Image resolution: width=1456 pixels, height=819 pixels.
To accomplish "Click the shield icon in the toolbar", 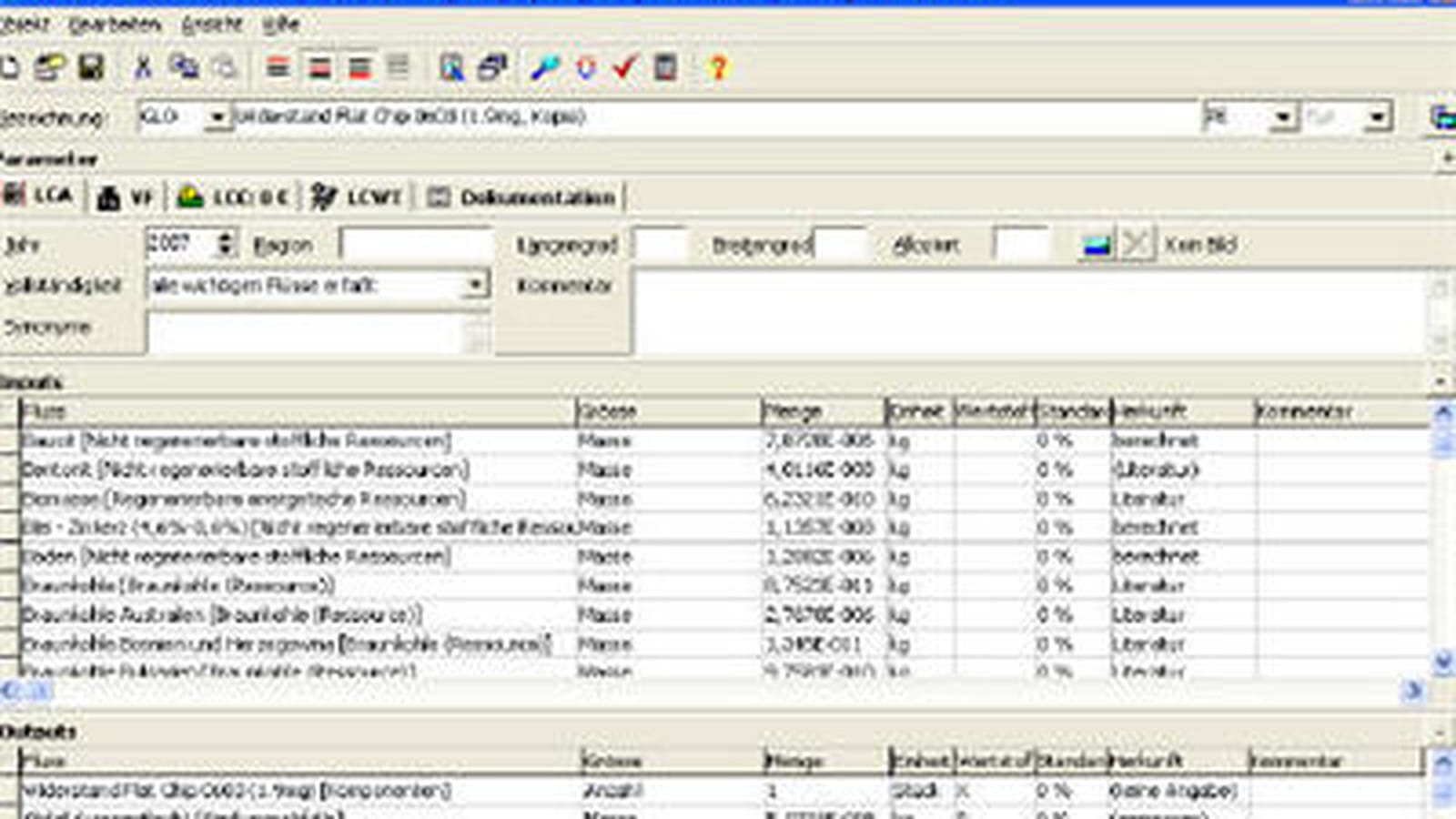I will [x=586, y=67].
